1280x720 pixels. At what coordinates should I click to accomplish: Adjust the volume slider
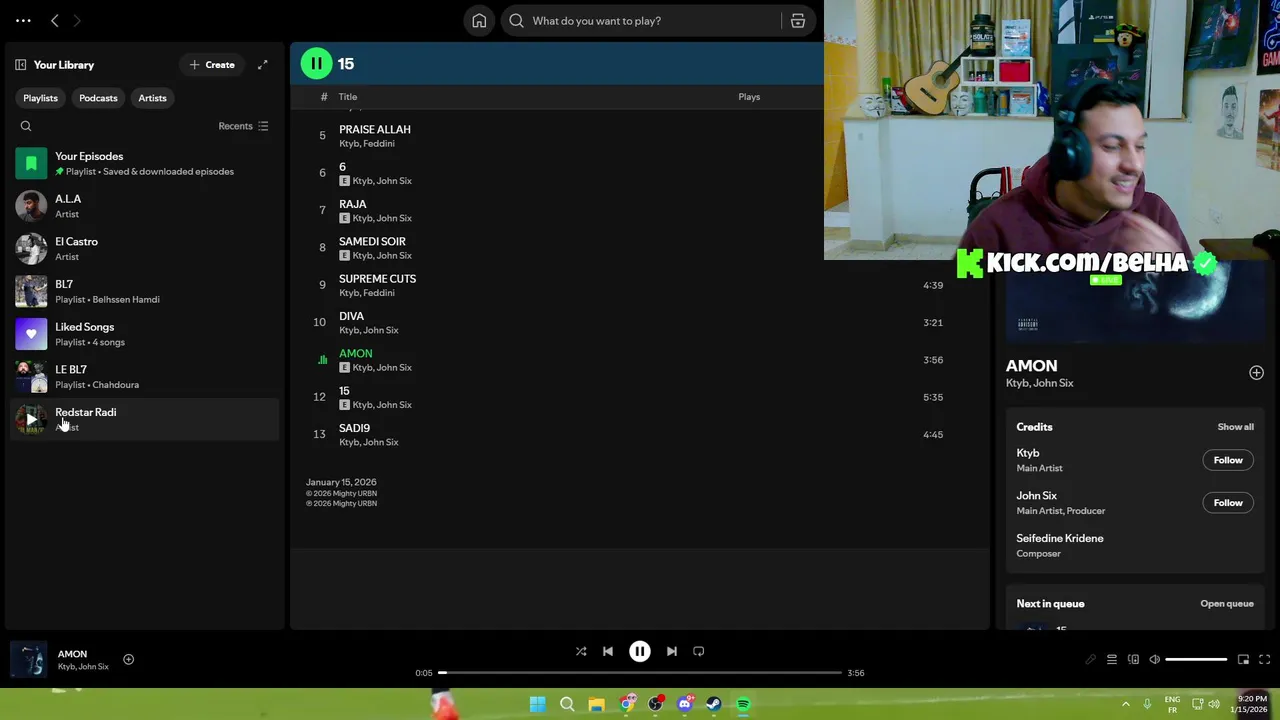click(x=1196, y=660)
